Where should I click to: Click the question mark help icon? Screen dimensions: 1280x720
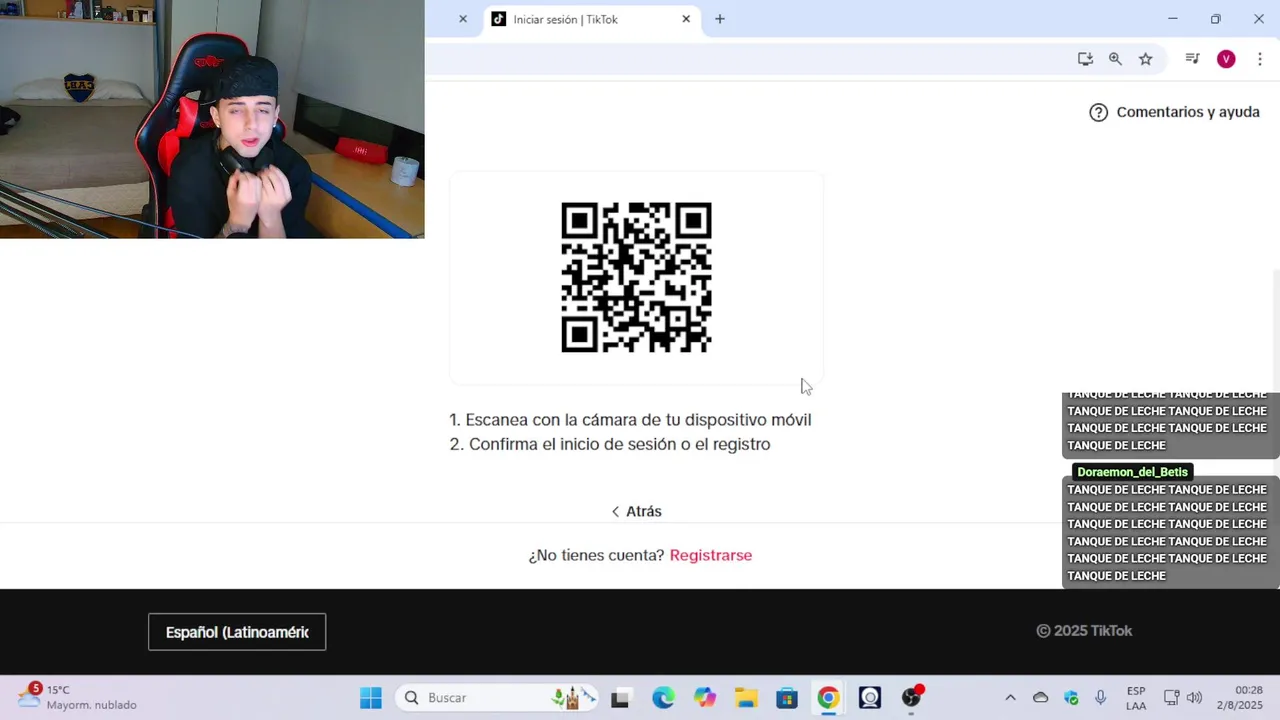[x=1098, y=112]
